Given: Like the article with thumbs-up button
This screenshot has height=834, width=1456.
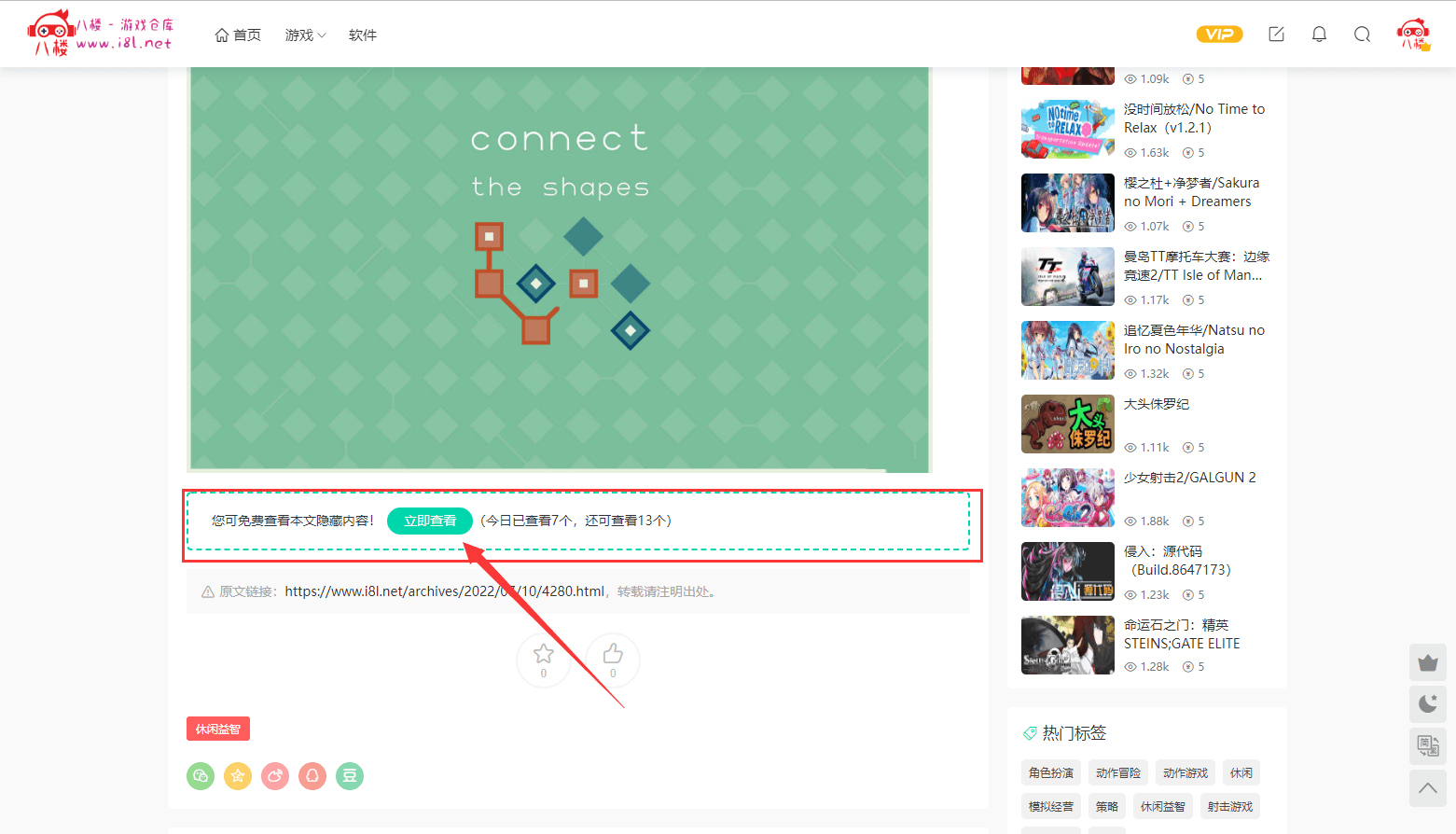Looking at the screenshot, I should point(613,660).
